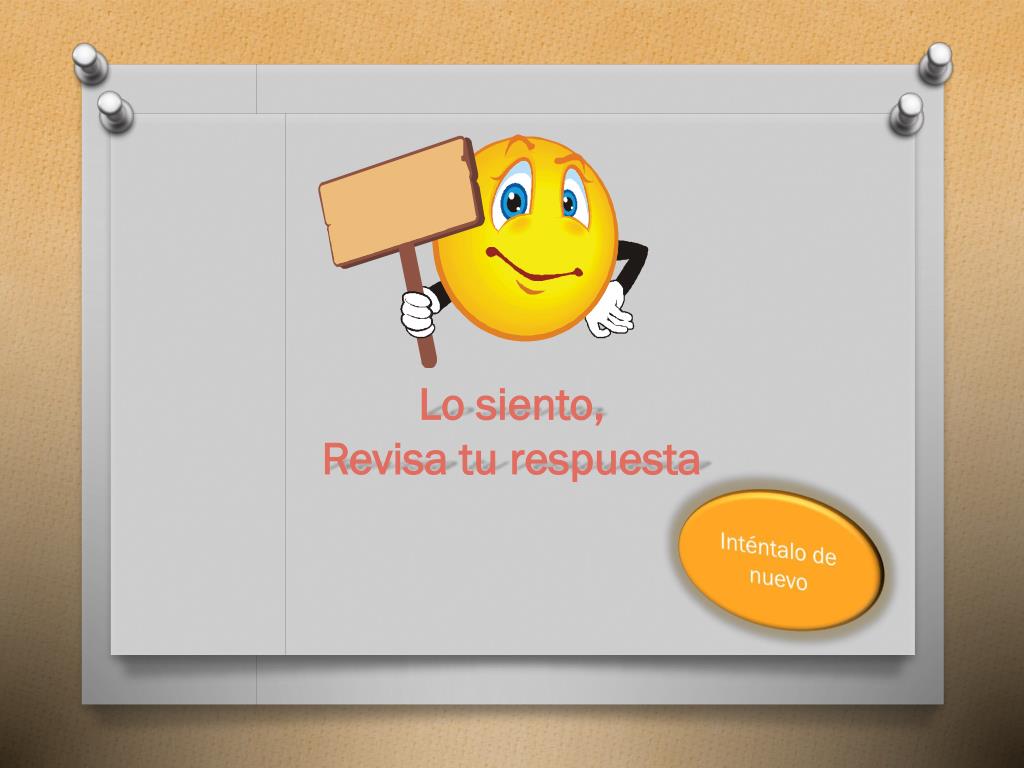Image resolution: width=1024 pixels, height=768 pixels.
Task: Select the 'Lo siento,' text line
Action: point(511,404)
